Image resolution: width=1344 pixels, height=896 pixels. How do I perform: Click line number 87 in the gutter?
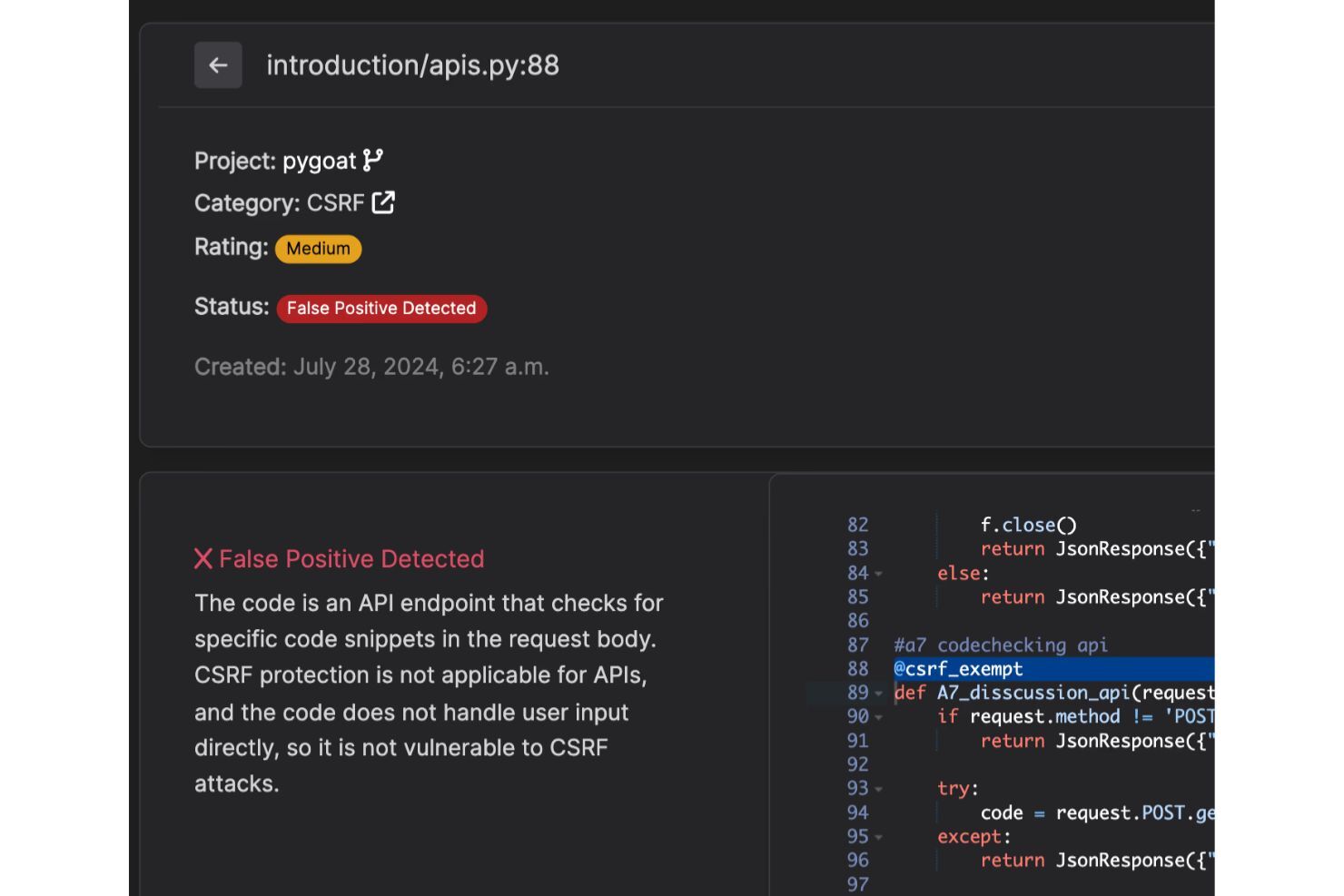tap(857, 645)
